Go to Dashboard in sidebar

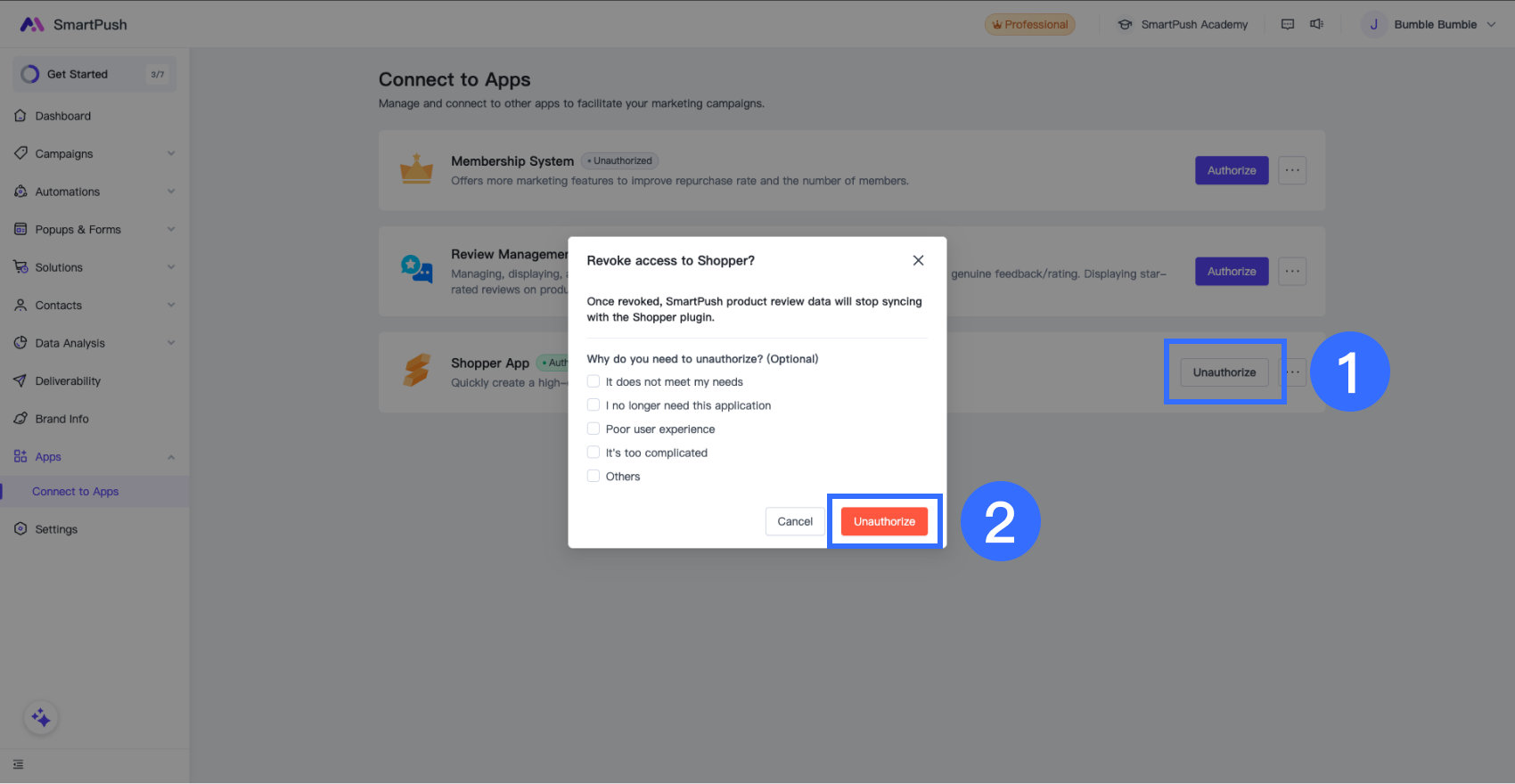click(62, 116)
